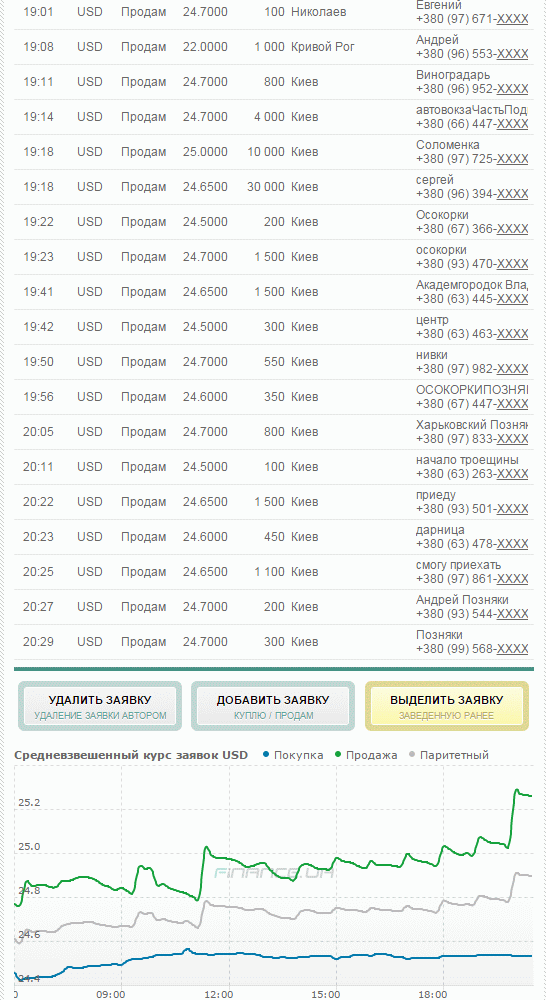The width and height of the screenshot is (546, 1000).
Task: Reveal phone number for Андрей, Кривой Рог
Action: click(512, 55)
